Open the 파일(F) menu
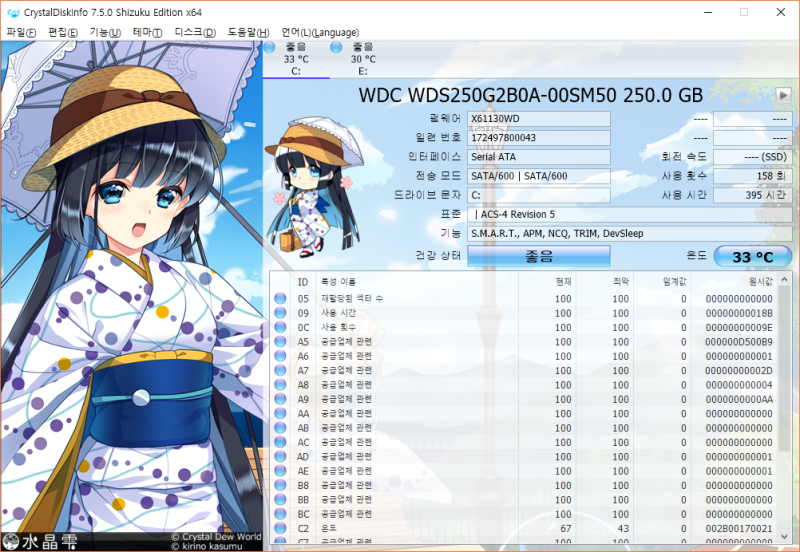 click(x=21, y=32)
